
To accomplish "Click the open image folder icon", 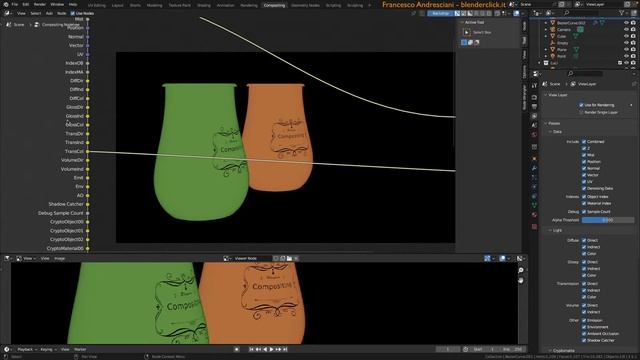I will (x=289, y=258).
